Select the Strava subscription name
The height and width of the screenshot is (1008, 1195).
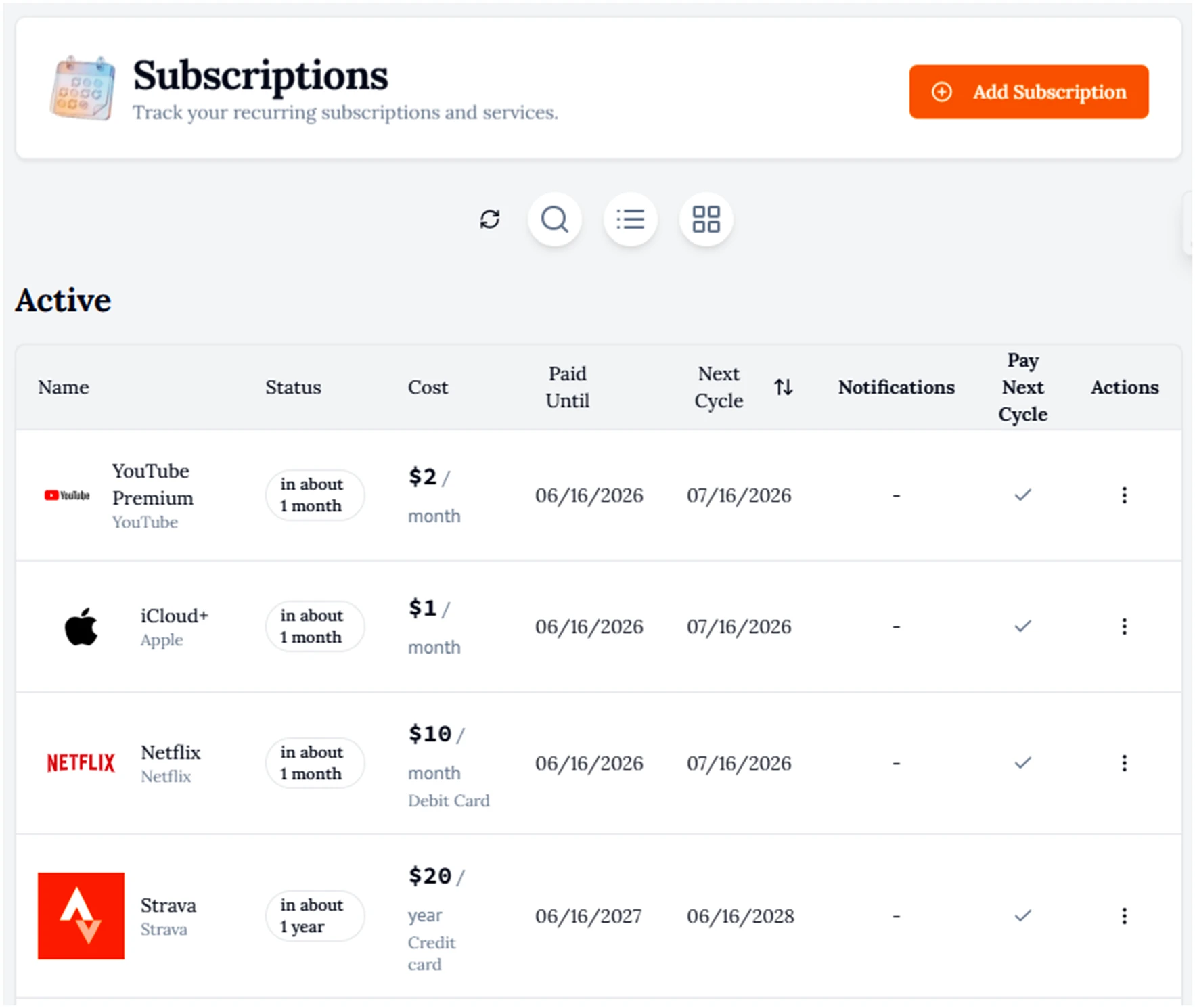coord(168,905)
